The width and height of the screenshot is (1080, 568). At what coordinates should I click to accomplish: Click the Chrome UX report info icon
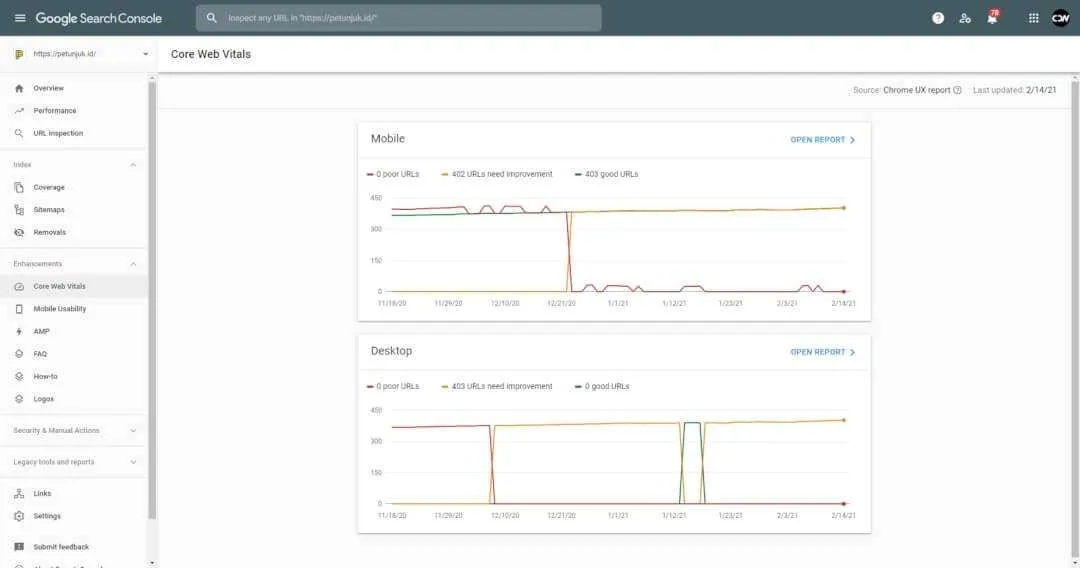pos(957,90)
